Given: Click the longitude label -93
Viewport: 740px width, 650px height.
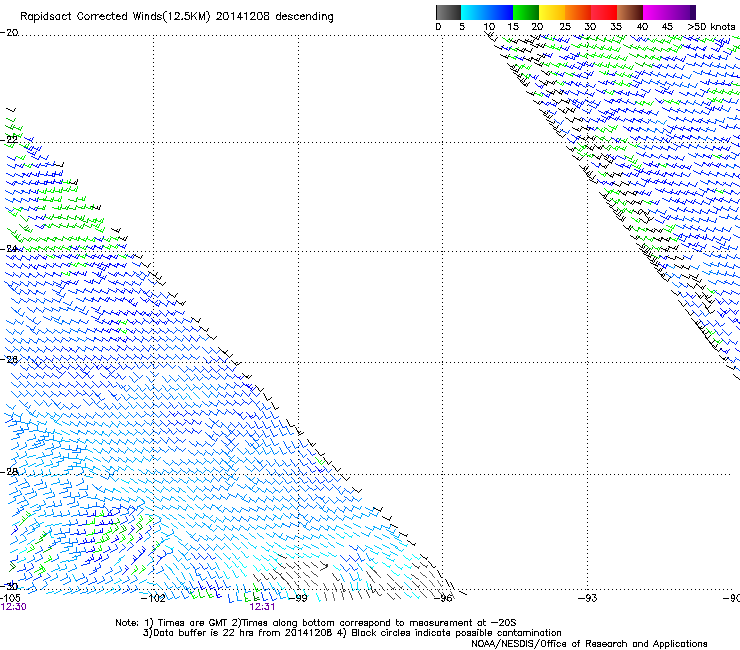Looking at the screenshot, I should [588, 598].
